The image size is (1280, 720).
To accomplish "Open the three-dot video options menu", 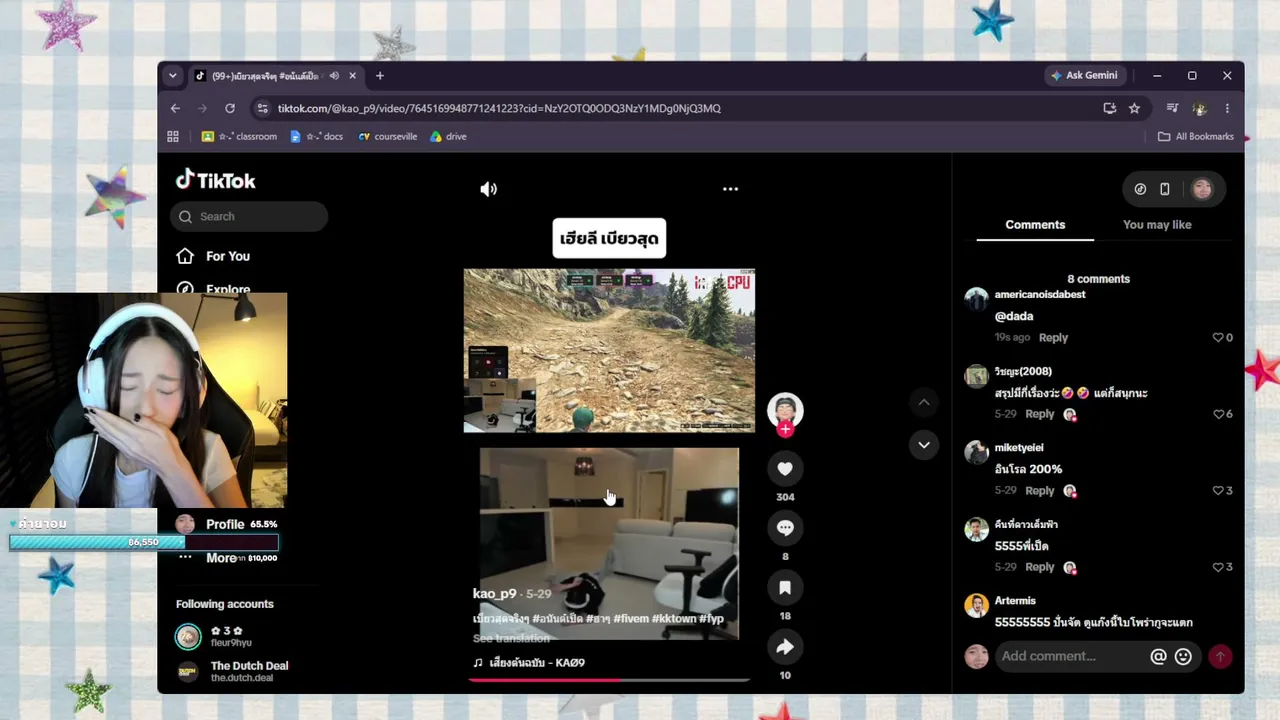I will (x=730, y=189).
